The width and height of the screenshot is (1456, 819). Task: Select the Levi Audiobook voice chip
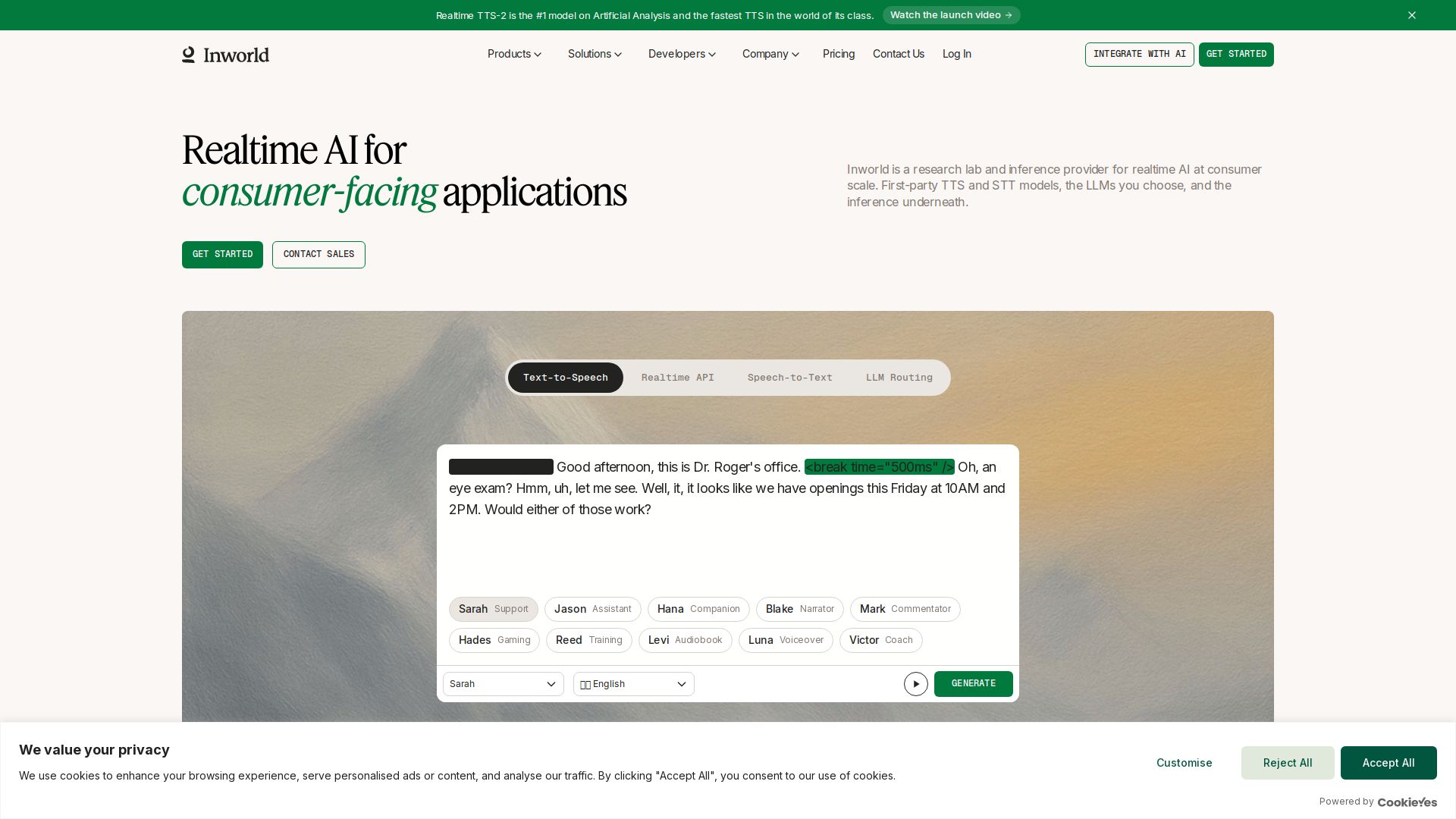coord(686,641)
